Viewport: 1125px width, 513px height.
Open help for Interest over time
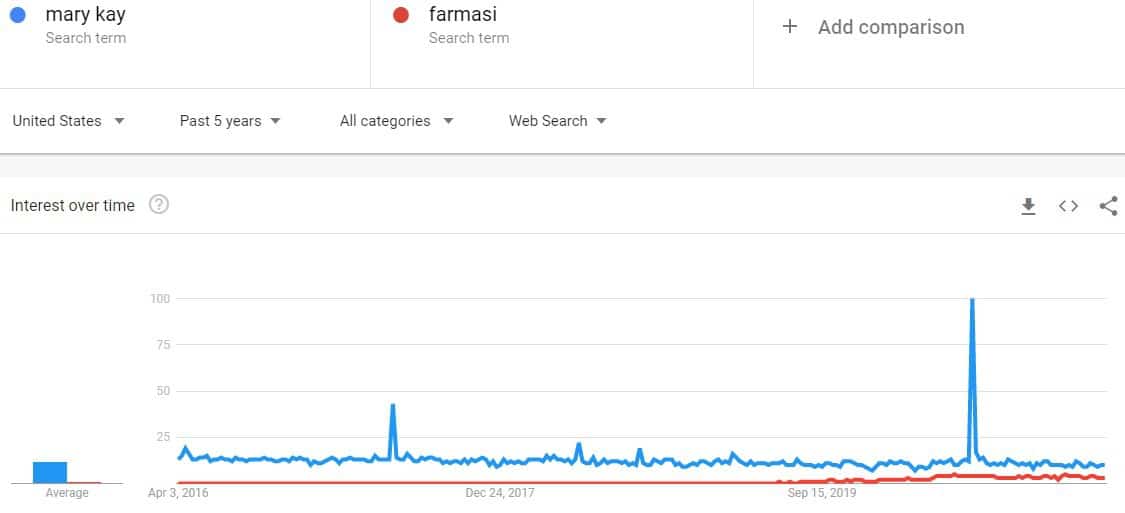pos(159,205)
